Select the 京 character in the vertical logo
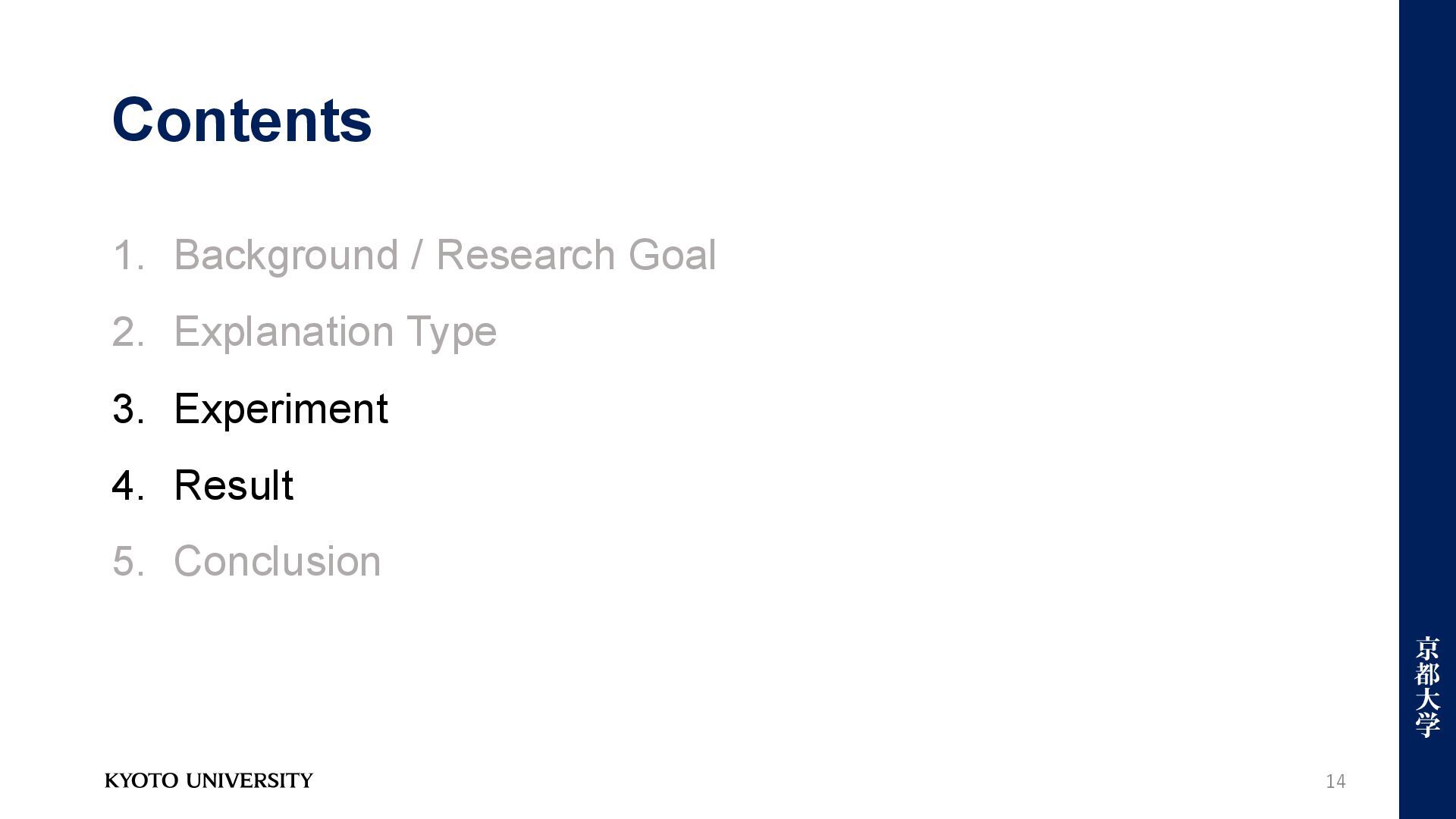This screenshot has height=819, width=1456. click(x=1427, y=648)
